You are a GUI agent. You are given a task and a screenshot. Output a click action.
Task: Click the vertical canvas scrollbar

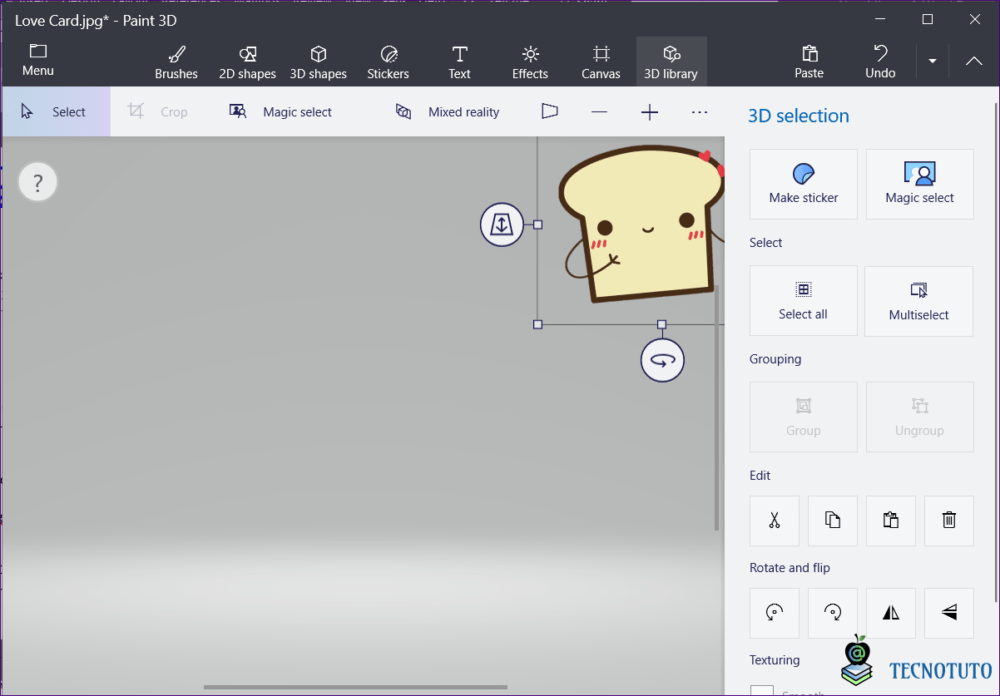click(717, 408)
